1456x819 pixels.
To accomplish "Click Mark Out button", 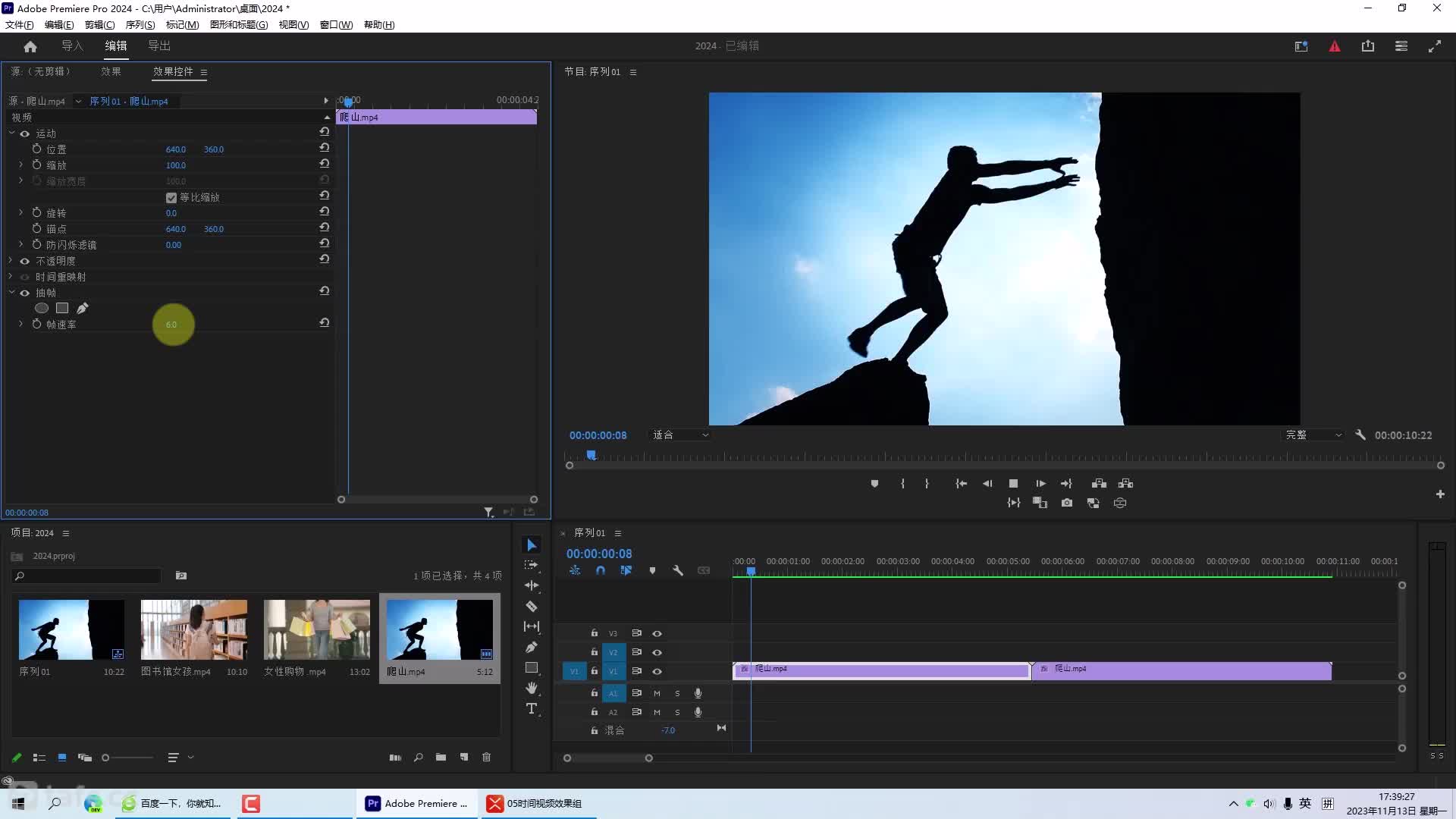I will click(x=927, y=483).
